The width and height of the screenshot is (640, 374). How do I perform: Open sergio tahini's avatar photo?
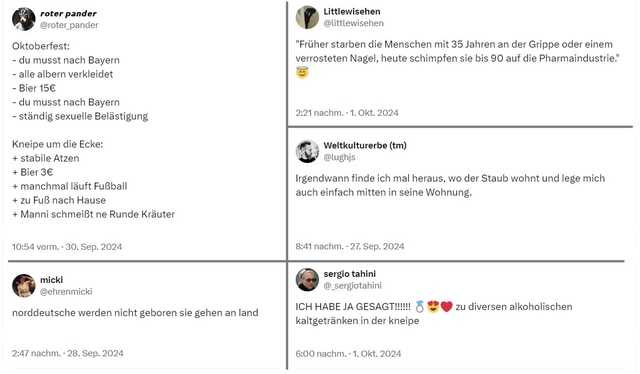(x=307, y=280)
